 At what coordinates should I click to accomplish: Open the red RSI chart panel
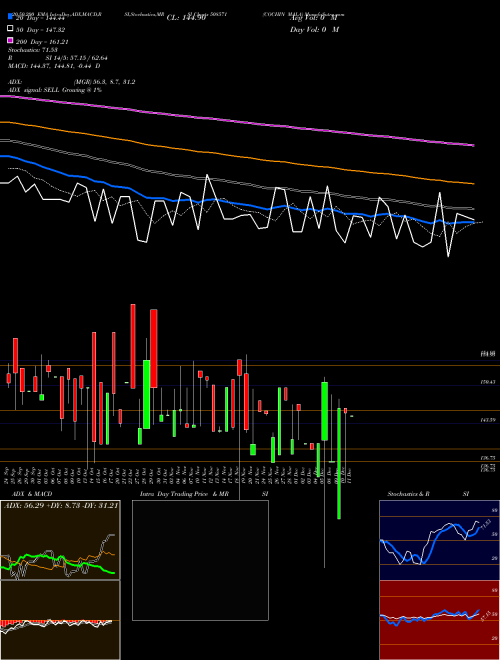[x=439, y=620]
